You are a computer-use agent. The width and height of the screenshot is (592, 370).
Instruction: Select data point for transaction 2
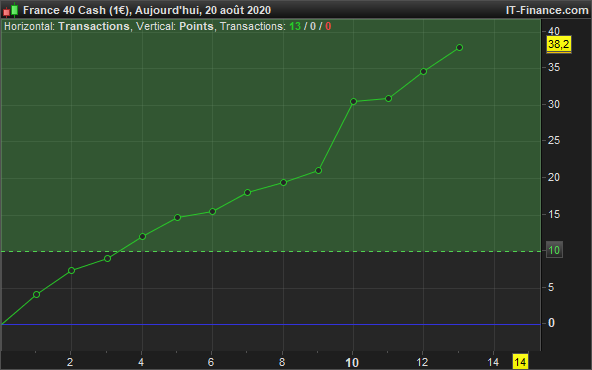[71, 270]
